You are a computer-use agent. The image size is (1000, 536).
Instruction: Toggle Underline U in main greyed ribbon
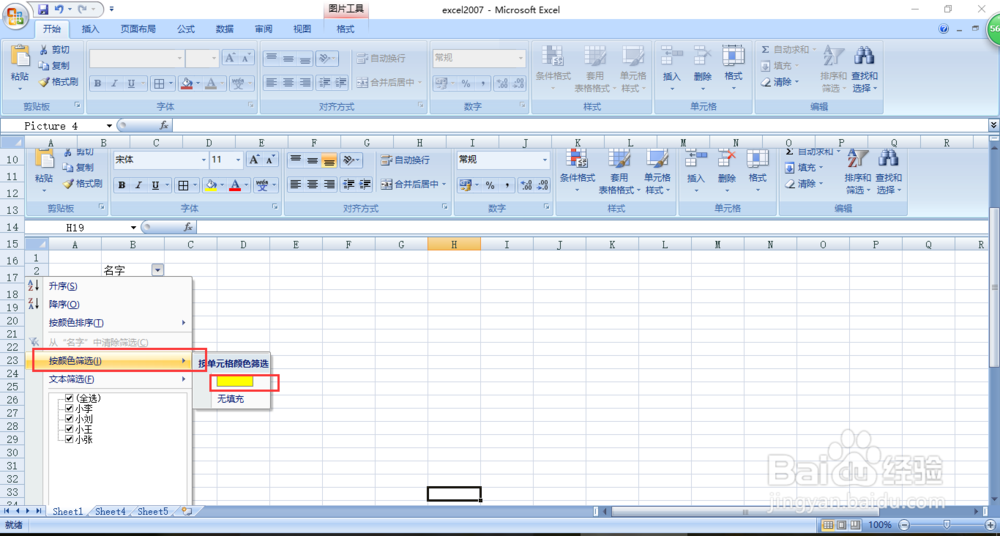coord(131,84)
